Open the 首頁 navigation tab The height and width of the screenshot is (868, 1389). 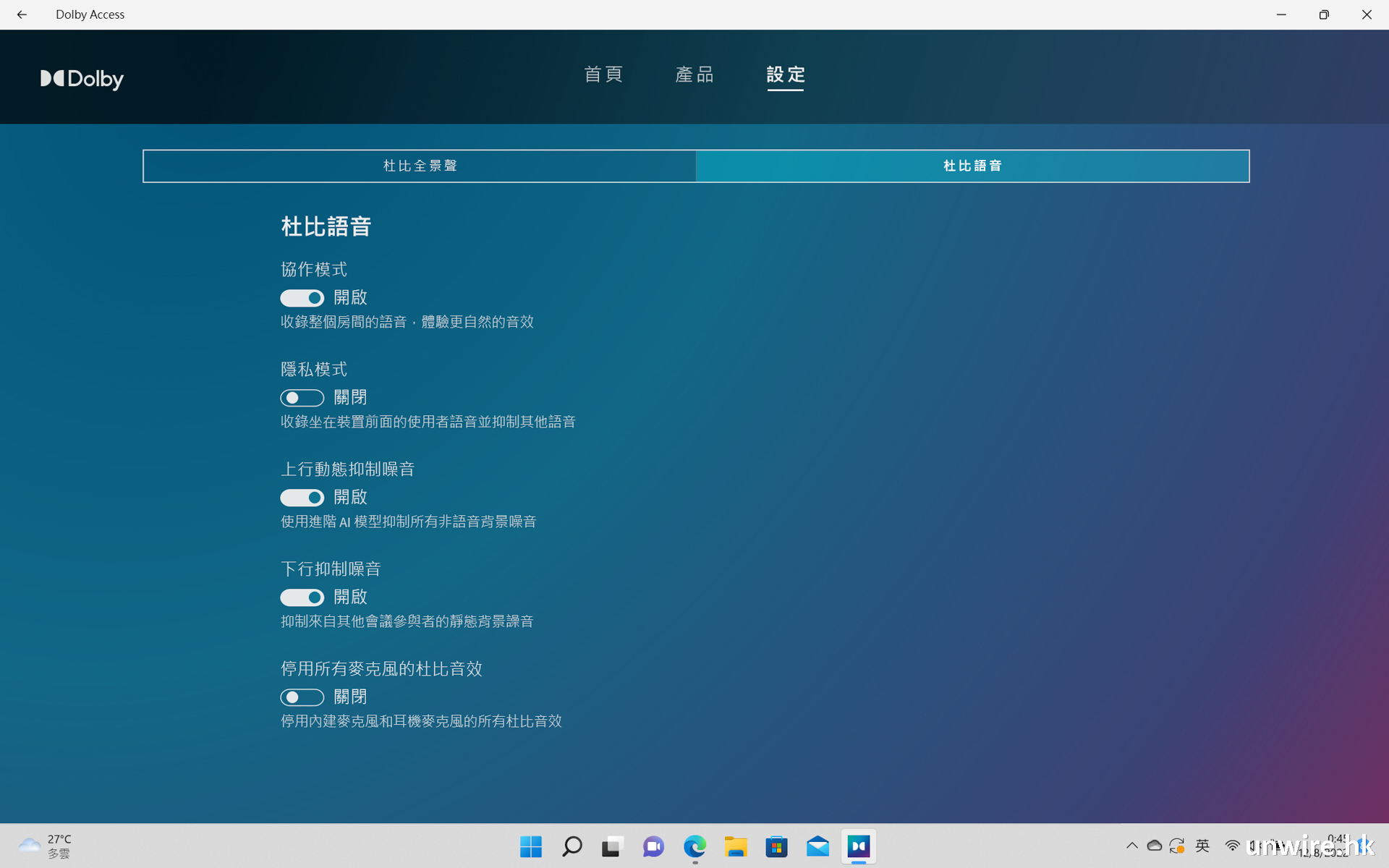[603, 75]
